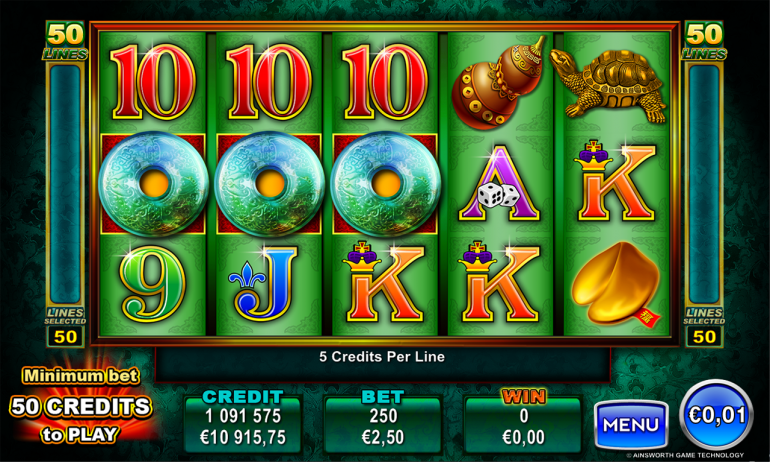The height and width of the screenshot is (462, 770).
Task: Click the jade disc on the first reel
Action: click(x=154, y=184)
